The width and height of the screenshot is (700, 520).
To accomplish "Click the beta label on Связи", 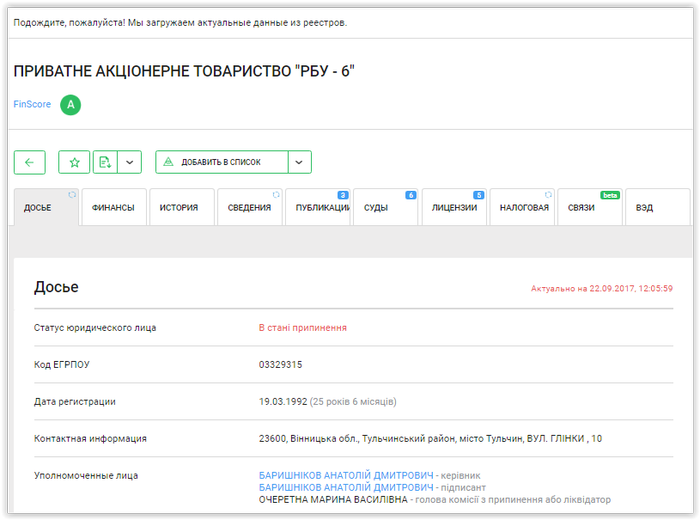I will click(610, 195).
